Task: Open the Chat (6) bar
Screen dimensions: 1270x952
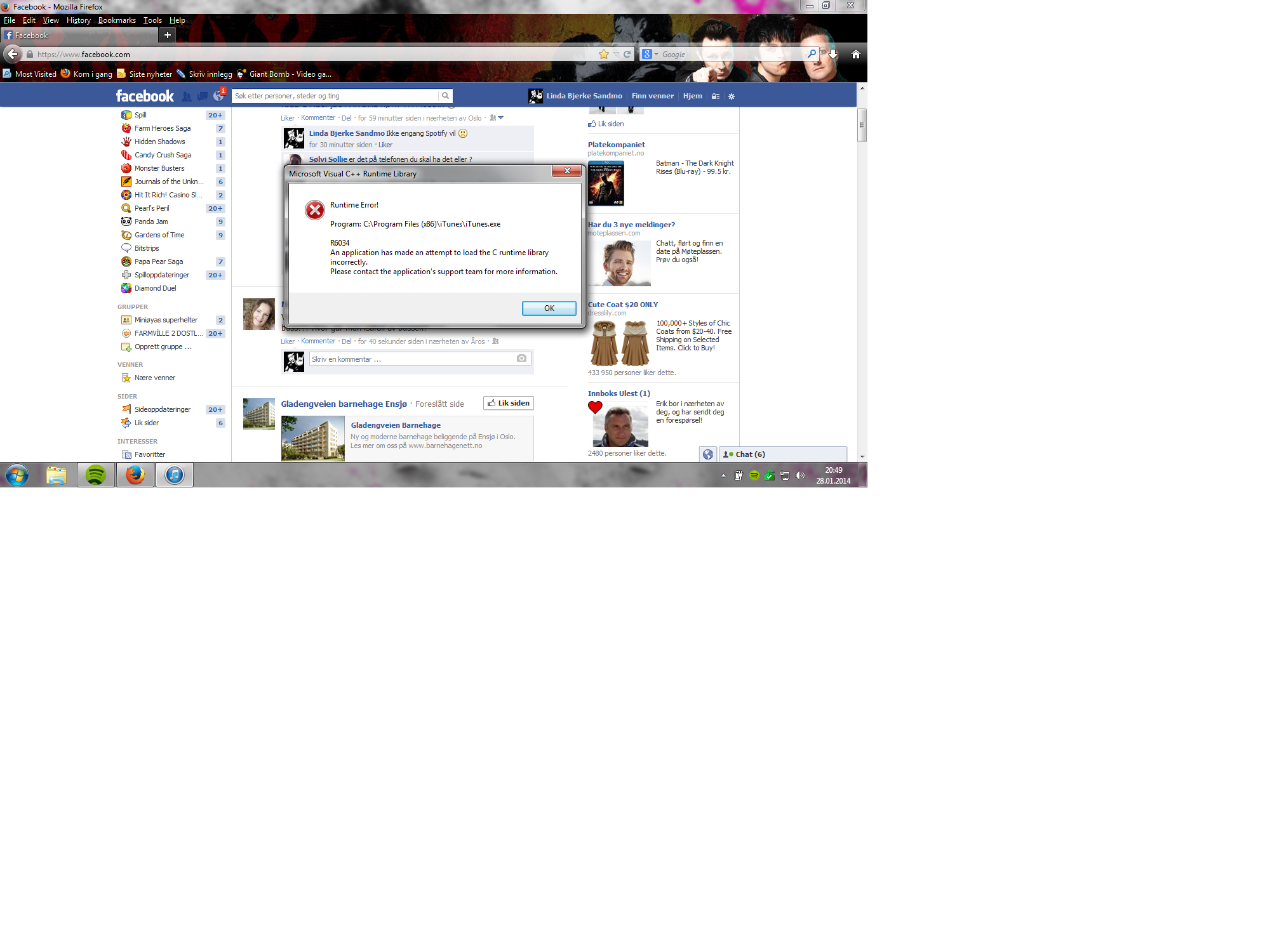Action: point(783,454)
